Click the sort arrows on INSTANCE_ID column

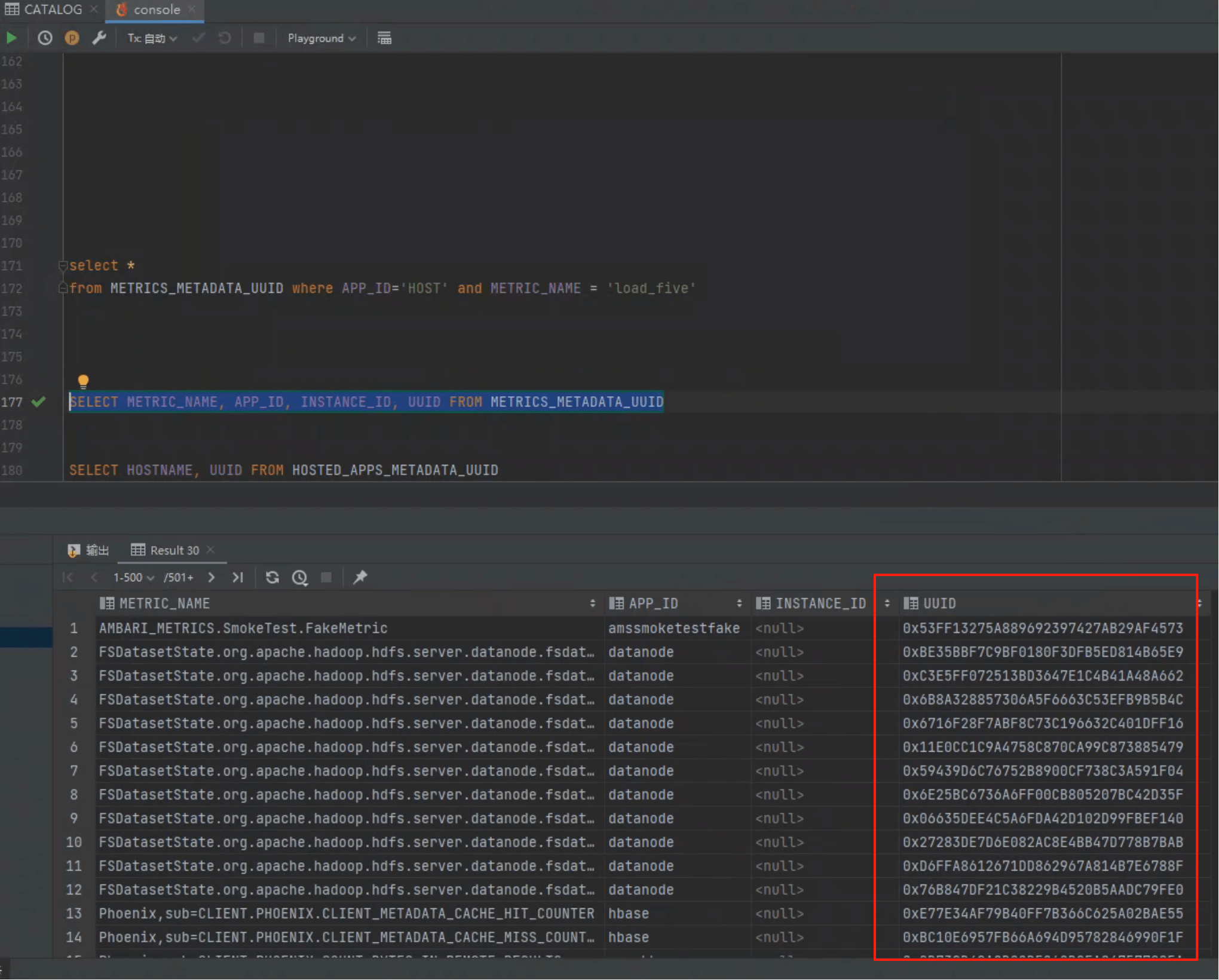click(887, 604)
